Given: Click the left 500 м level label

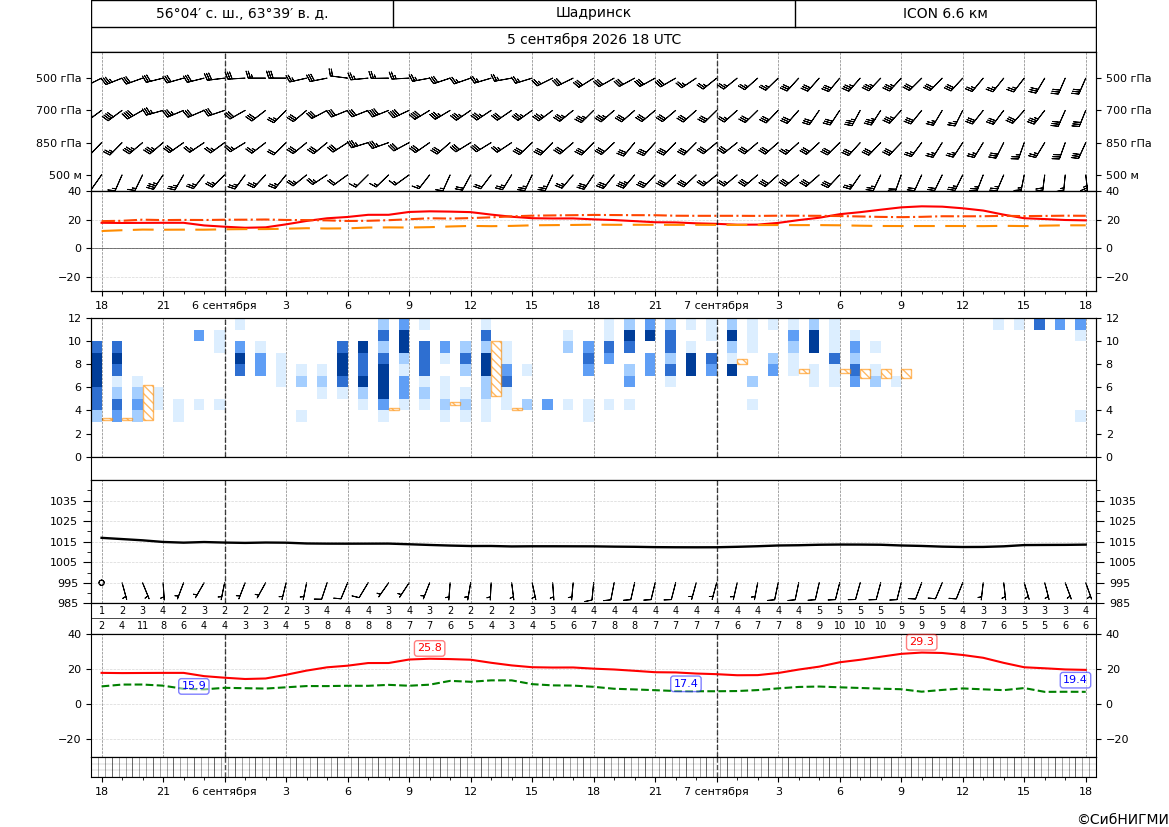Looking at the screenshot, I should coord(65,175).
